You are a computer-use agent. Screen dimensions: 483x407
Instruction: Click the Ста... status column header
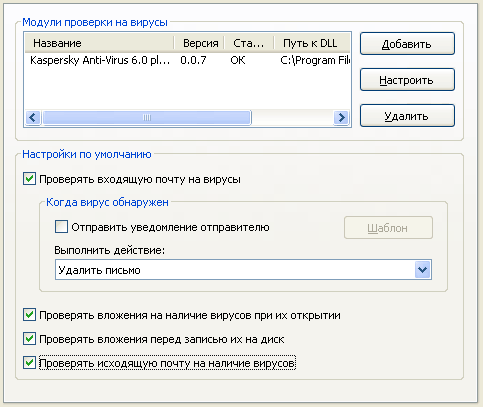(x=249, y=43)
